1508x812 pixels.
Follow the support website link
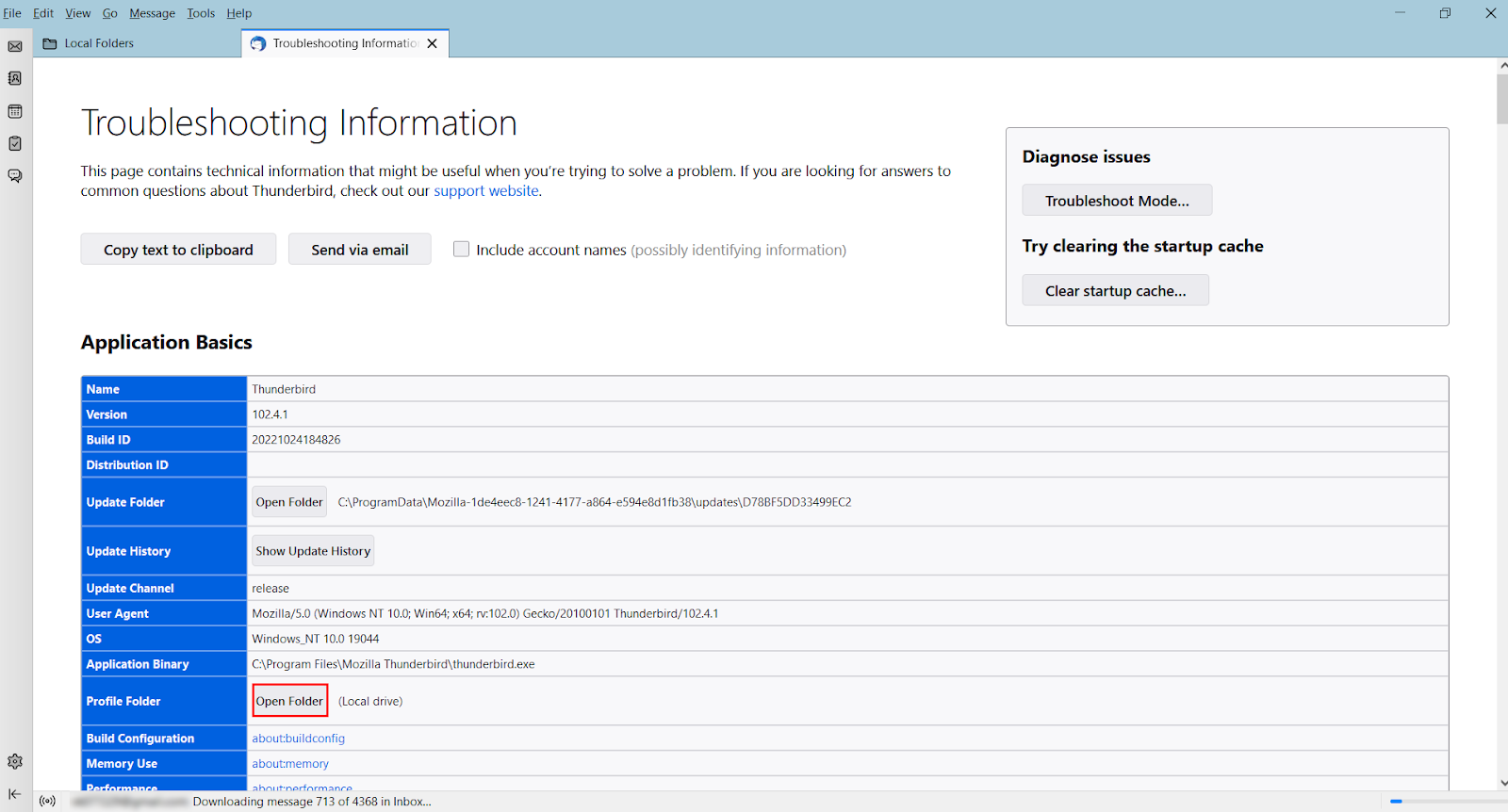[486, 190]
